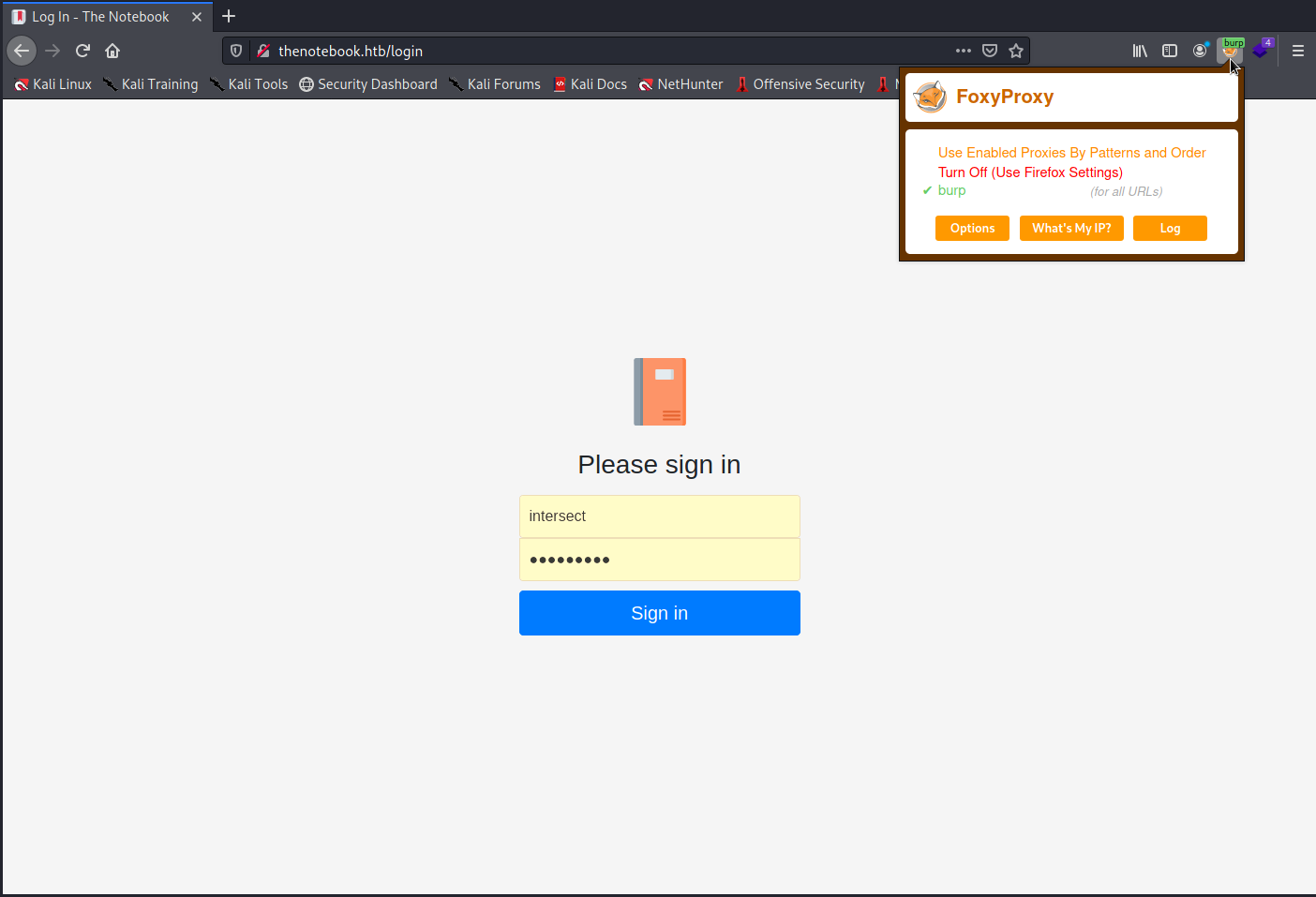The height and width of the screenshot is (897, 1316).
Task: Open a new tab with plus button
Action: pyautogui.click(x=229, y=16)
